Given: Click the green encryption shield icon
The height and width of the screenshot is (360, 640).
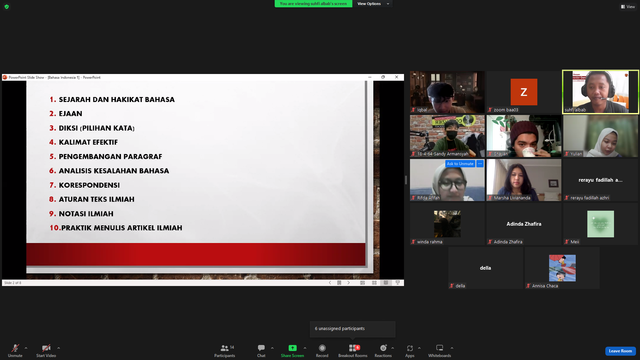Looking at the screenshot, I should [7, 7].
